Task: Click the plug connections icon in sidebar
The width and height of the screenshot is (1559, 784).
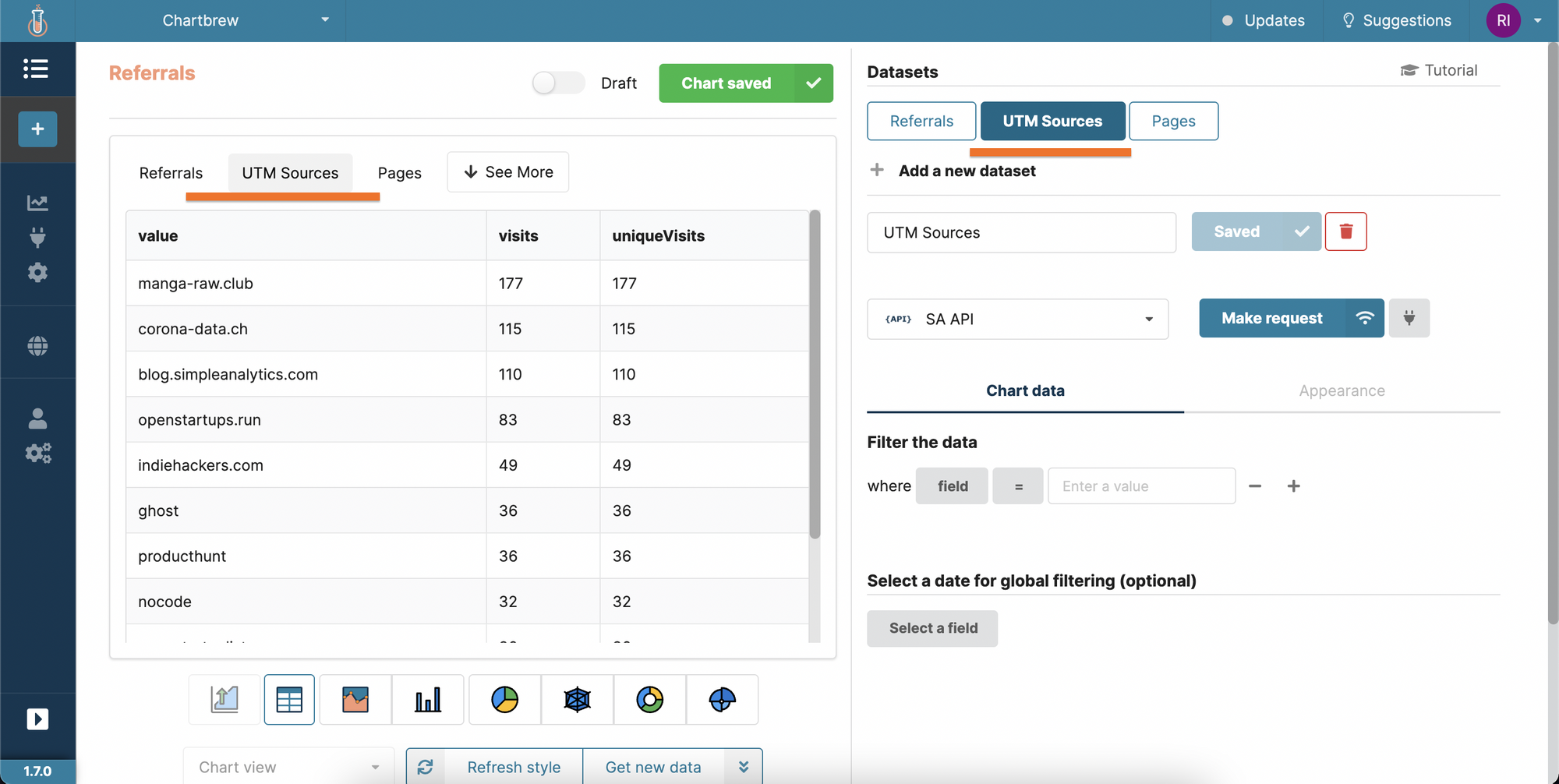Action: click(37, 238)
